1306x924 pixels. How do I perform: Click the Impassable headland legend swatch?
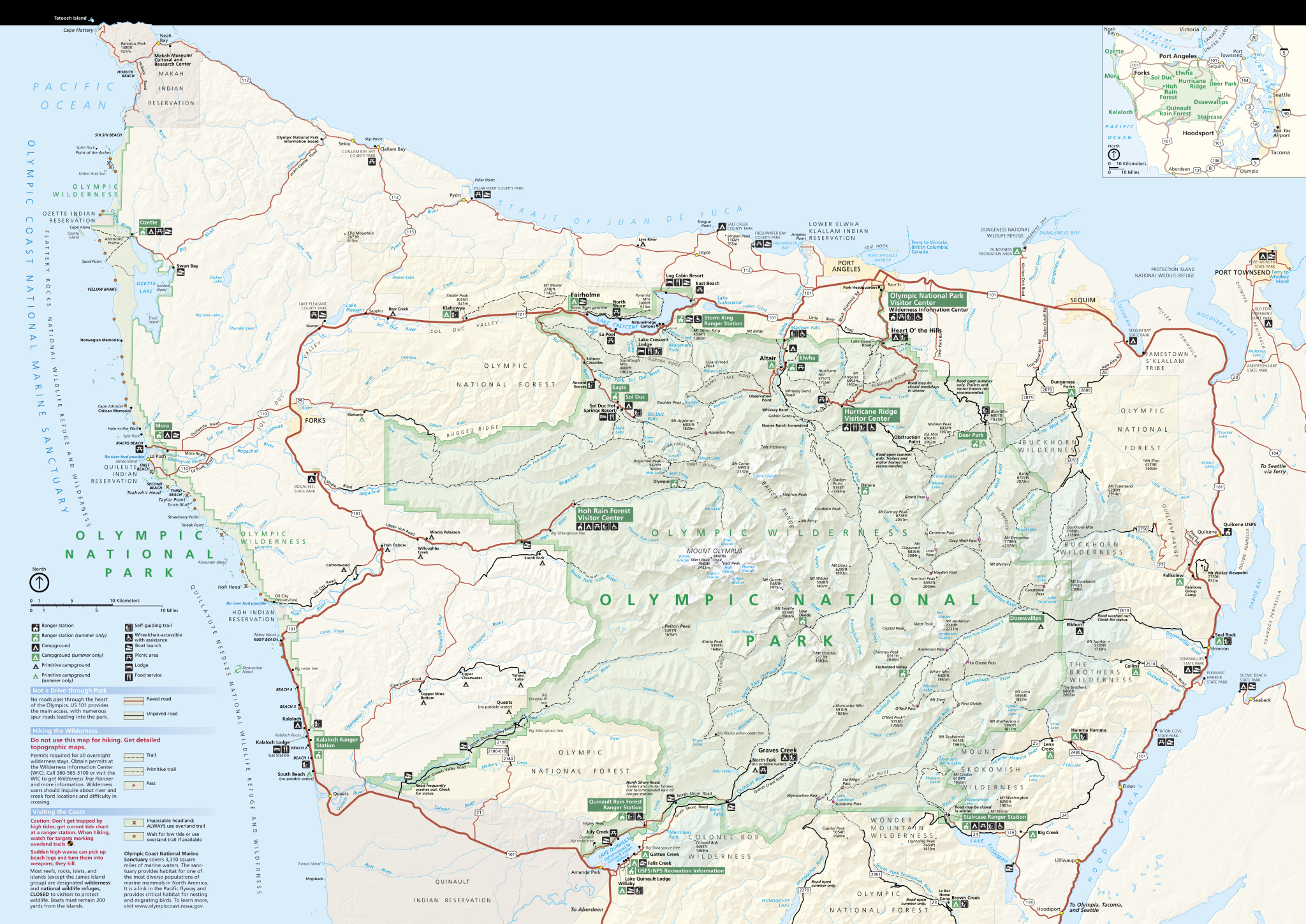click(134, 823)
